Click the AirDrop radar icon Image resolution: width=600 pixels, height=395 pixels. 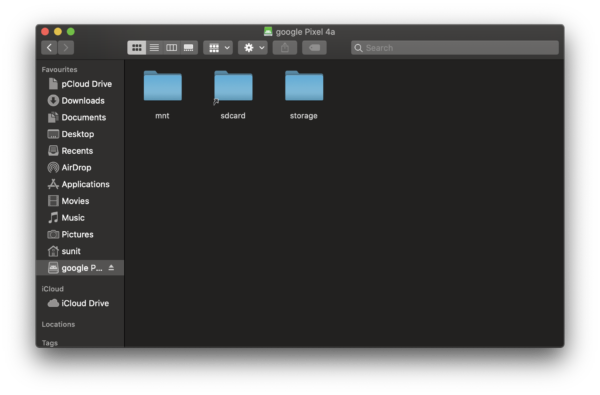coord(53,168)
